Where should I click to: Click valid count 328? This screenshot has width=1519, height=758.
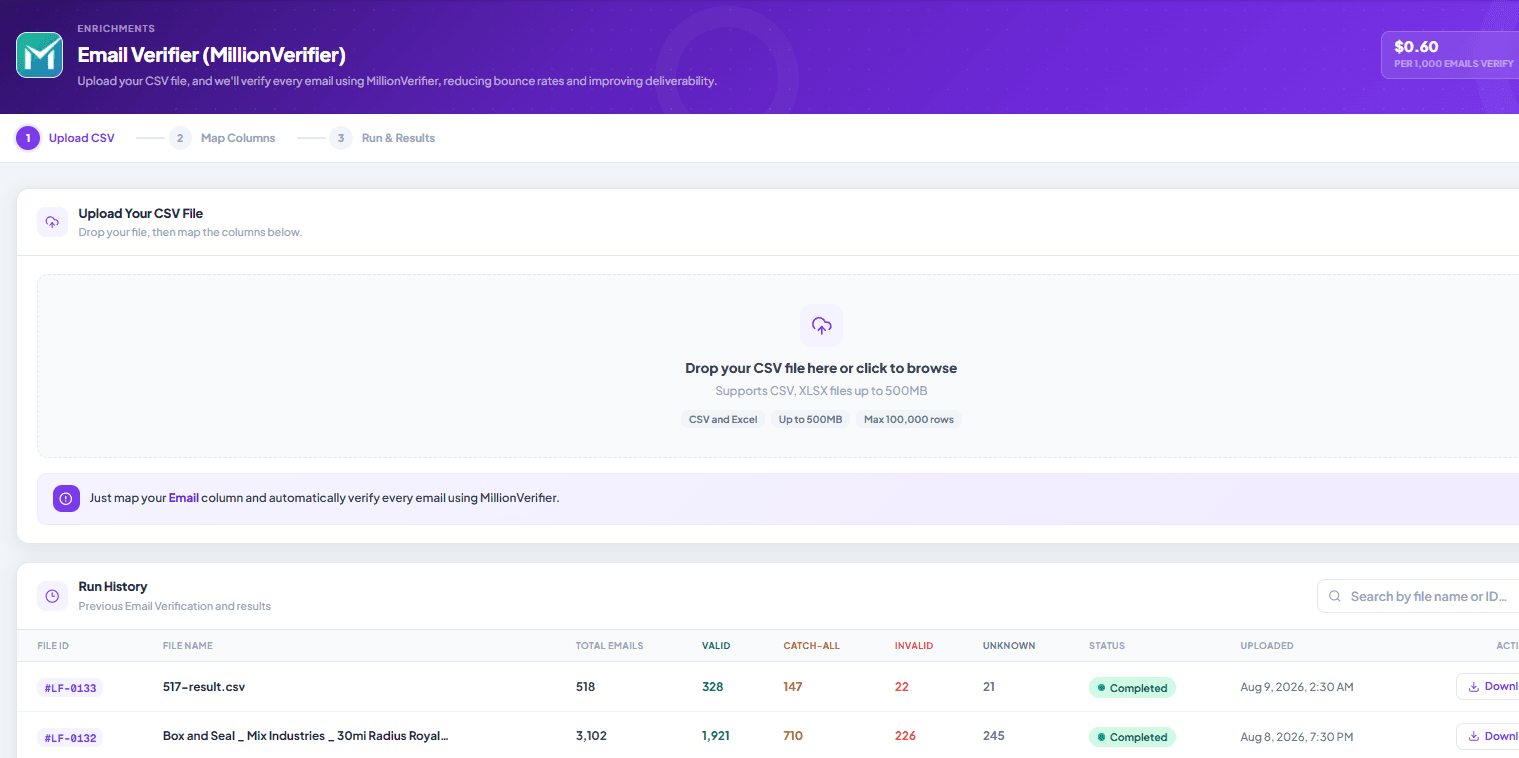pos(712,687)
